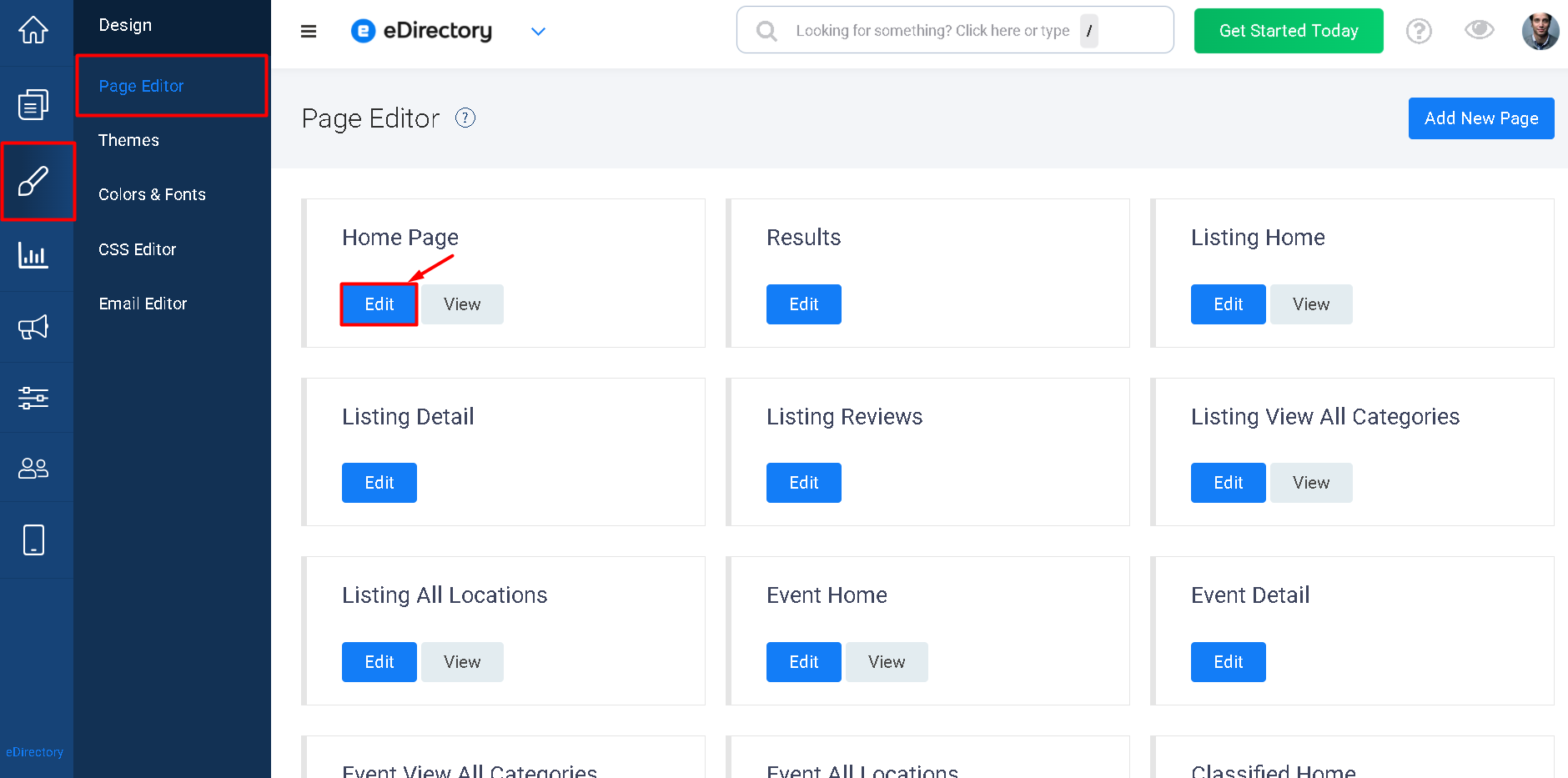Open the Themes menu item
The height and width of the screenshot is (778, 1568).
128,140
